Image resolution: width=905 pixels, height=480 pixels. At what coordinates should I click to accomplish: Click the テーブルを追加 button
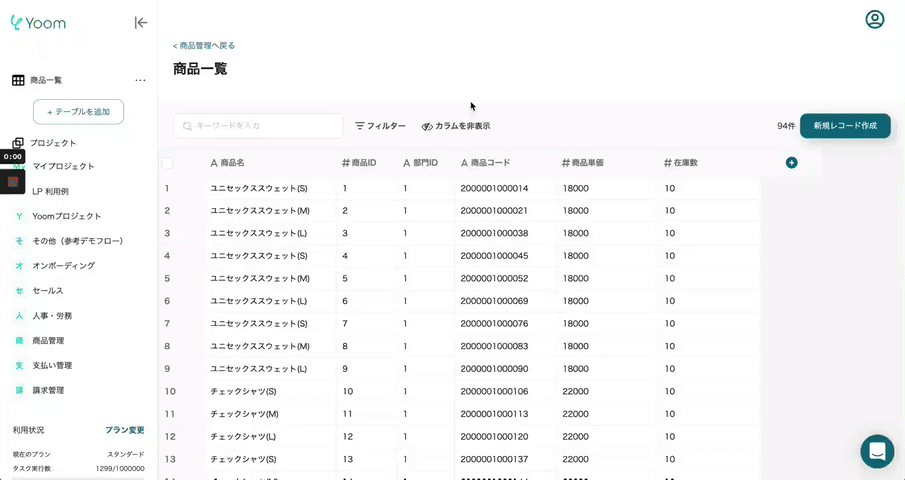click(x=78, y=112)
